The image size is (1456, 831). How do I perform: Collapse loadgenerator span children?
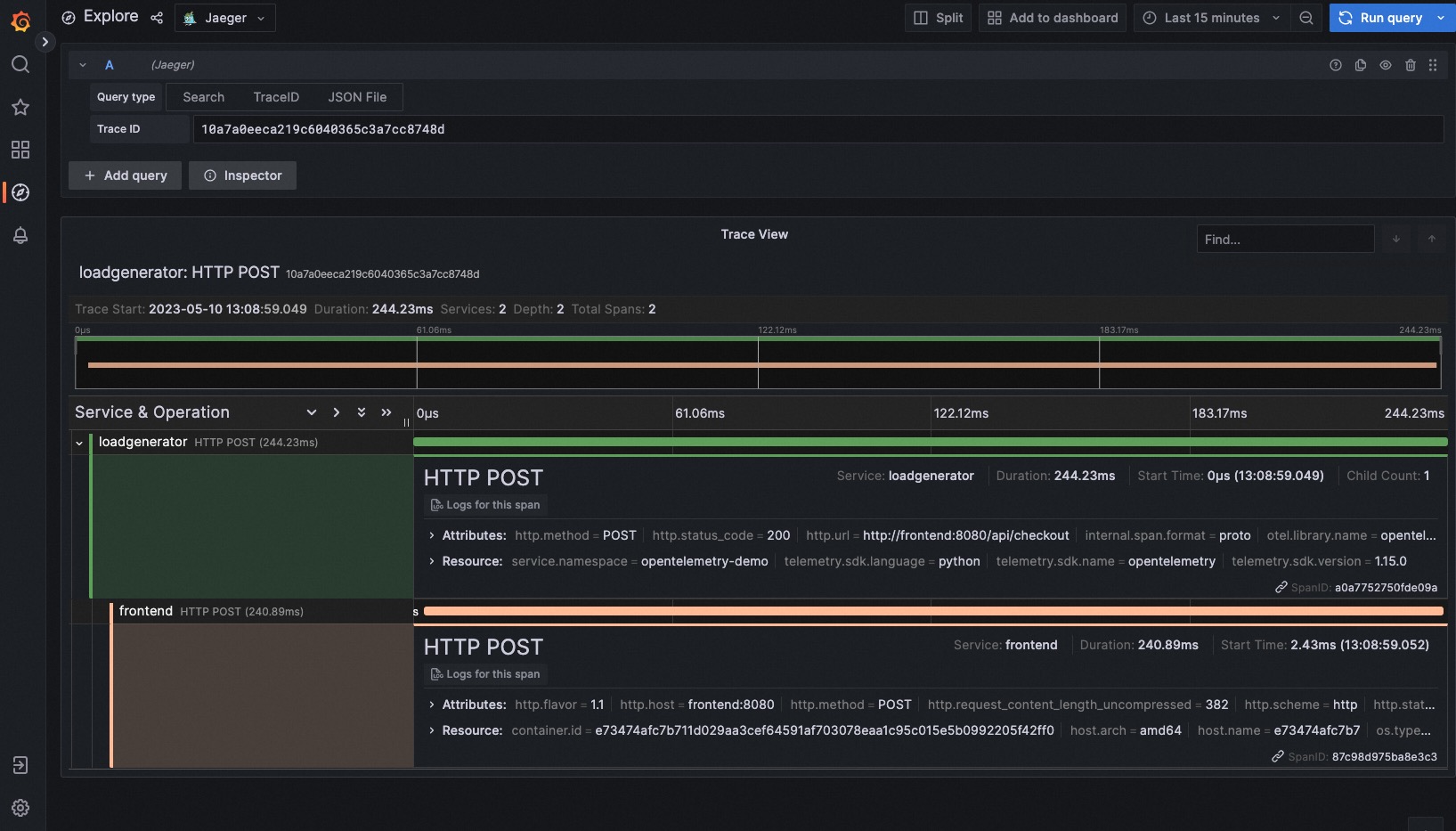(x=79, y=443)
